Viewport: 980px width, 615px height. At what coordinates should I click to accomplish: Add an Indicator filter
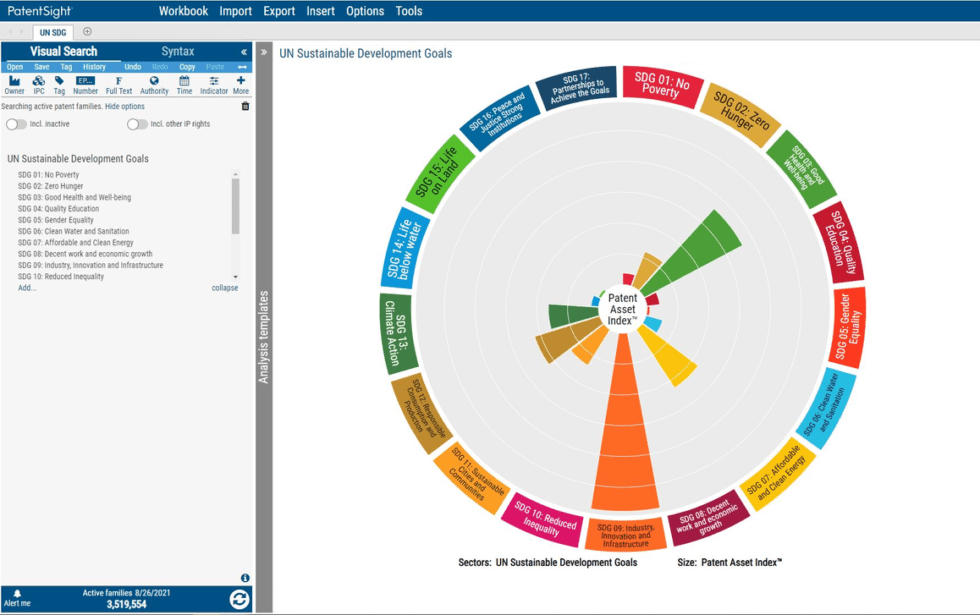[x=214, y=85]
